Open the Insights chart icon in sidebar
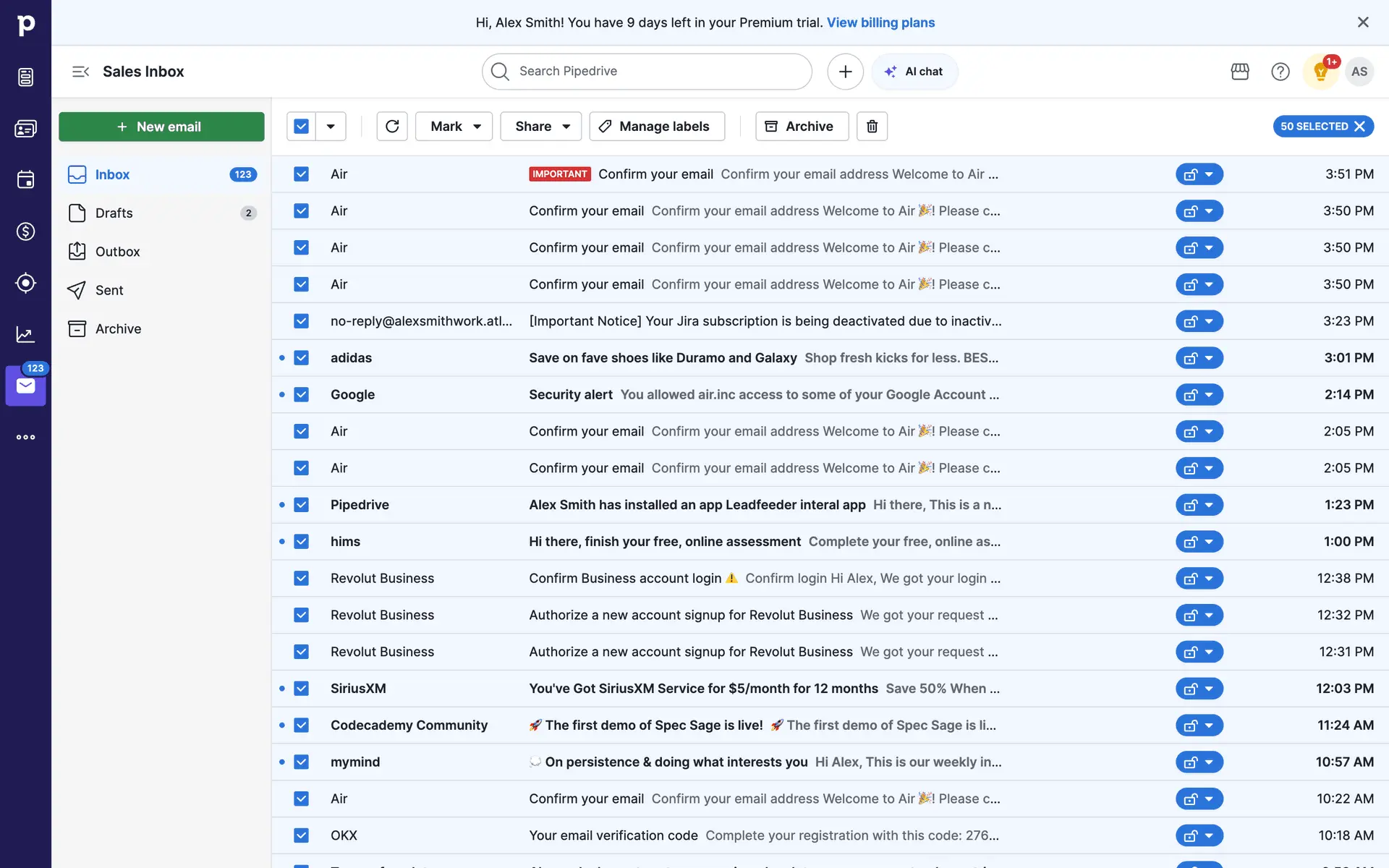Image resolution: width=1389 pixels, height=868 pixels. pyautogui.click(x=25, y=334)
